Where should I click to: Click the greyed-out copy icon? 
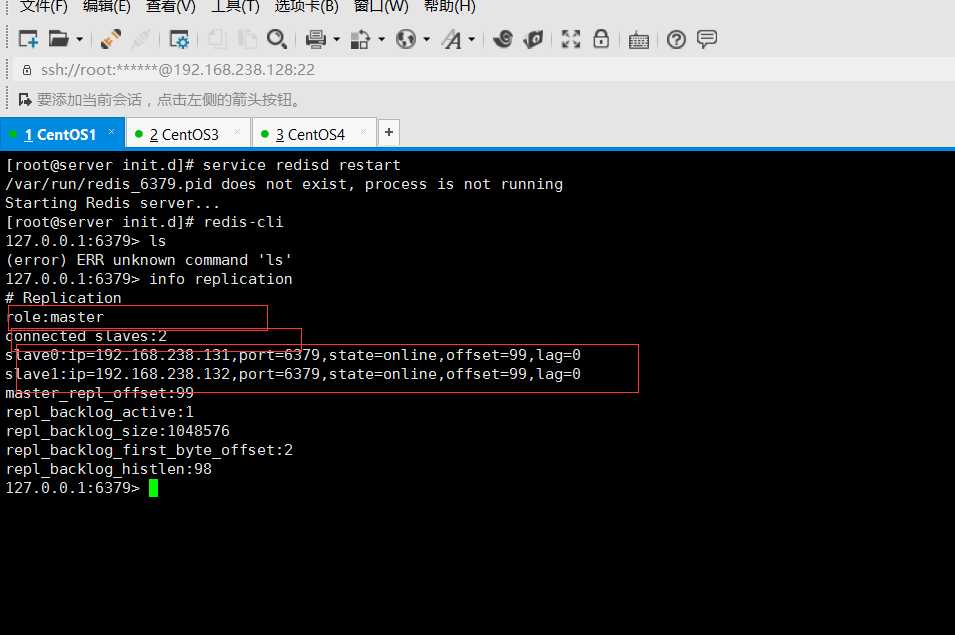[x=217, y=40]
